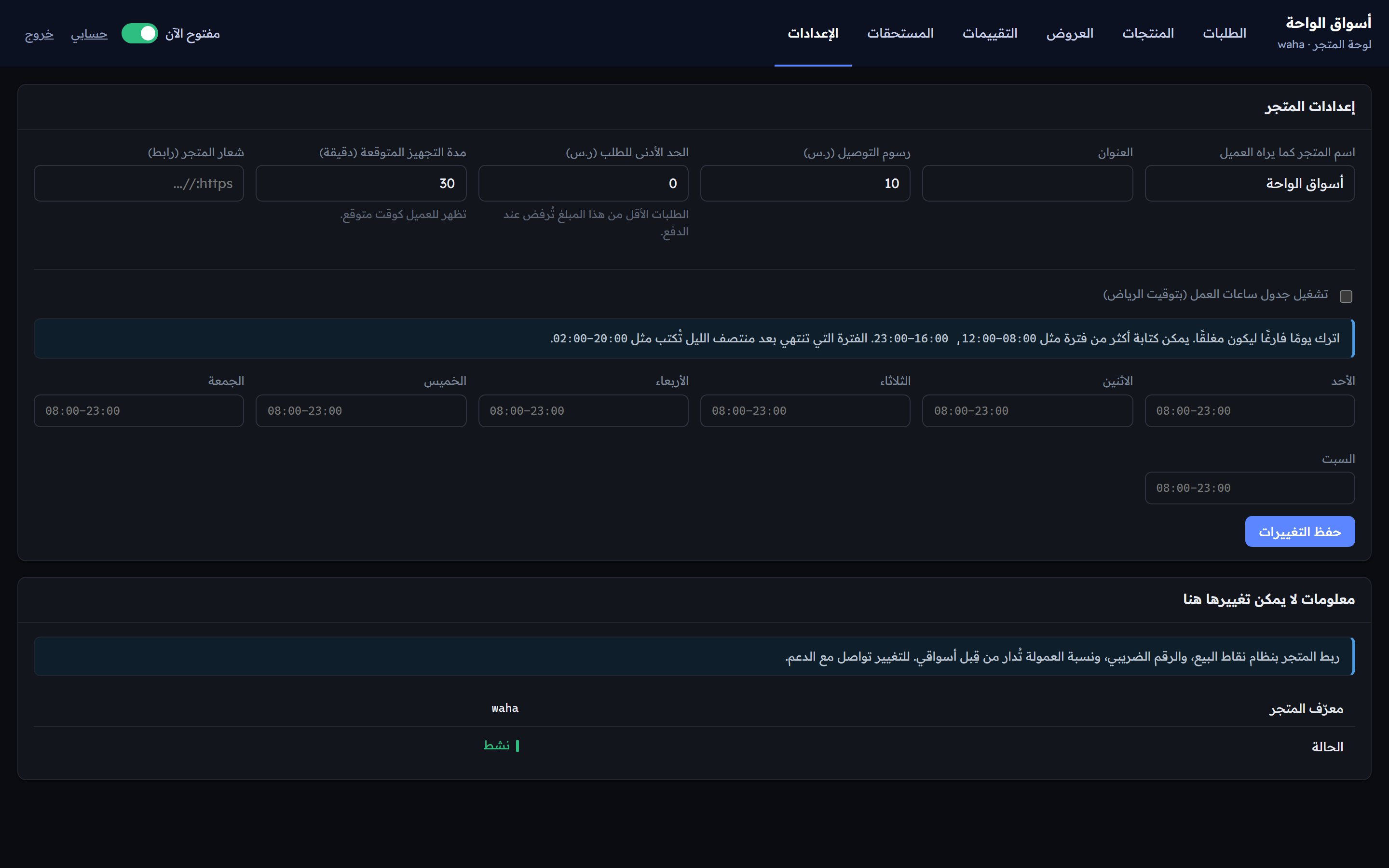Open the الطلبات tab
Screen dimensions: 1389x868
point(1224,33)
